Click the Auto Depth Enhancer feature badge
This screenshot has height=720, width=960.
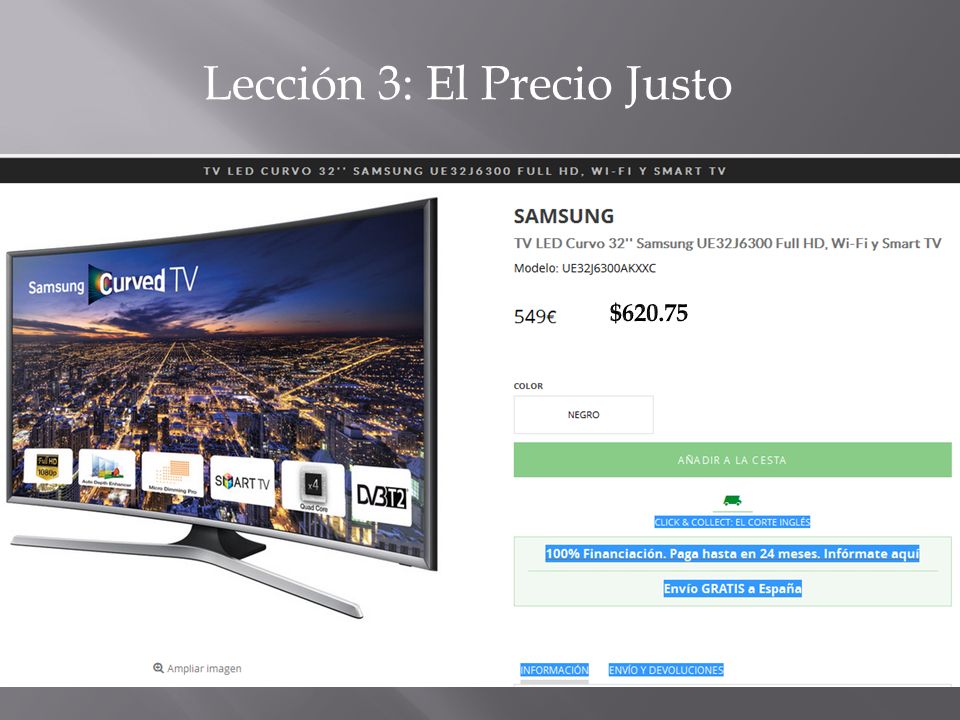coord(107,470)
